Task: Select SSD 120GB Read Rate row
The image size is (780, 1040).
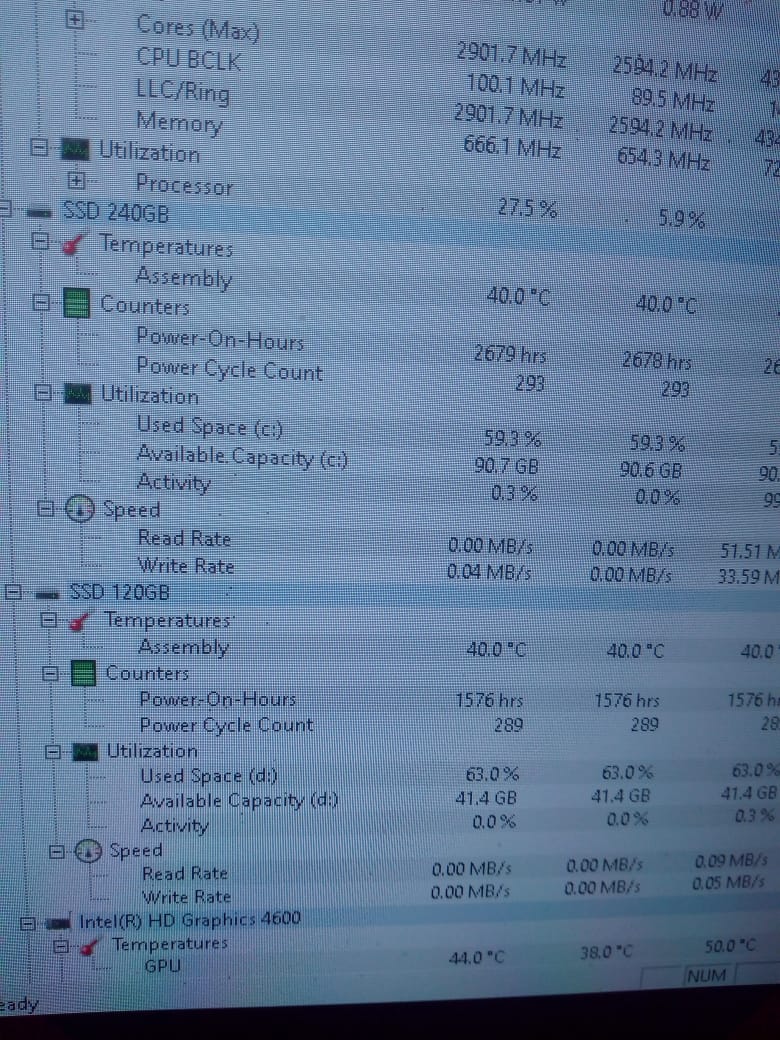Action: [185, 874]
